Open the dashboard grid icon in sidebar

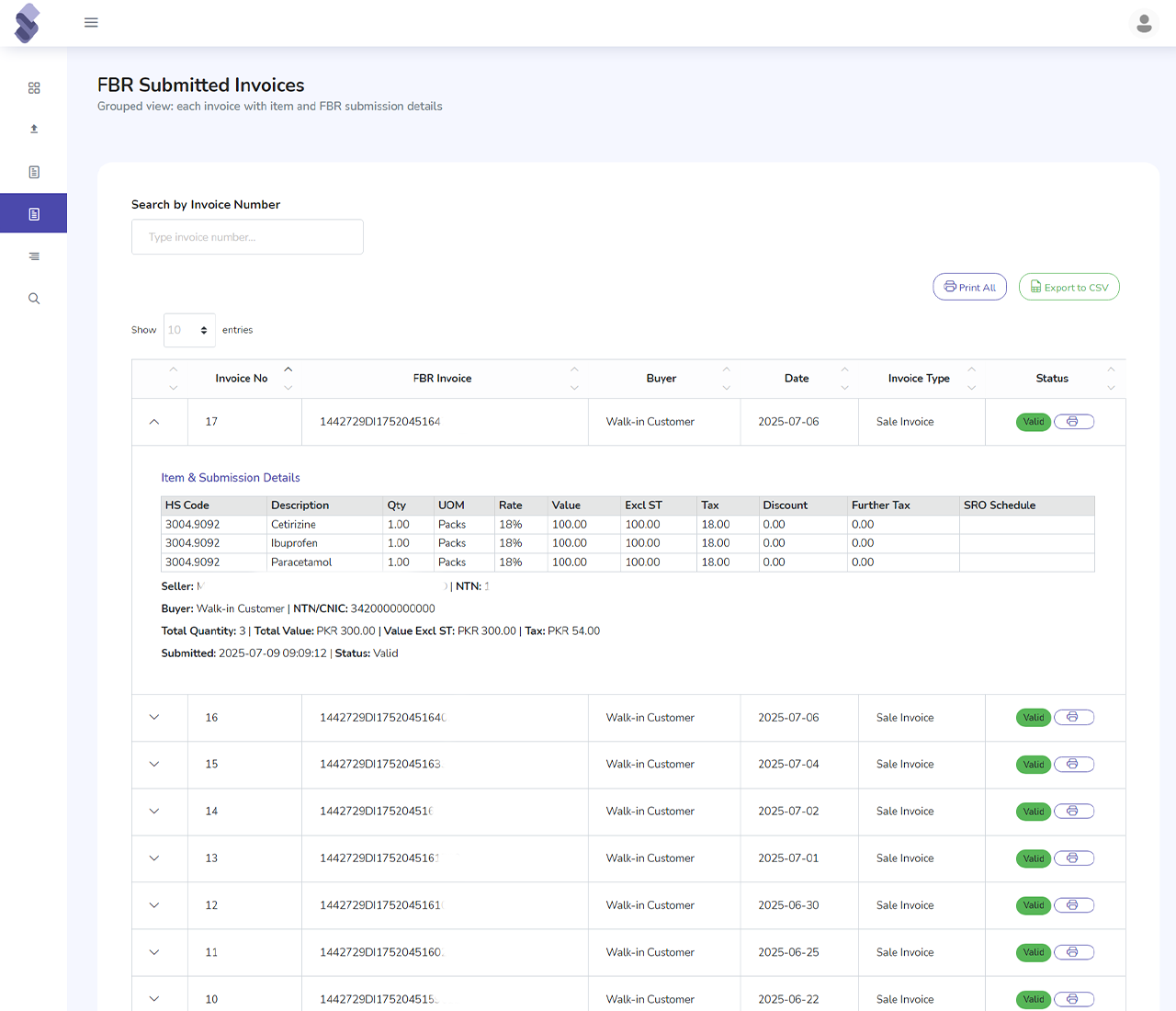point(34,88)
